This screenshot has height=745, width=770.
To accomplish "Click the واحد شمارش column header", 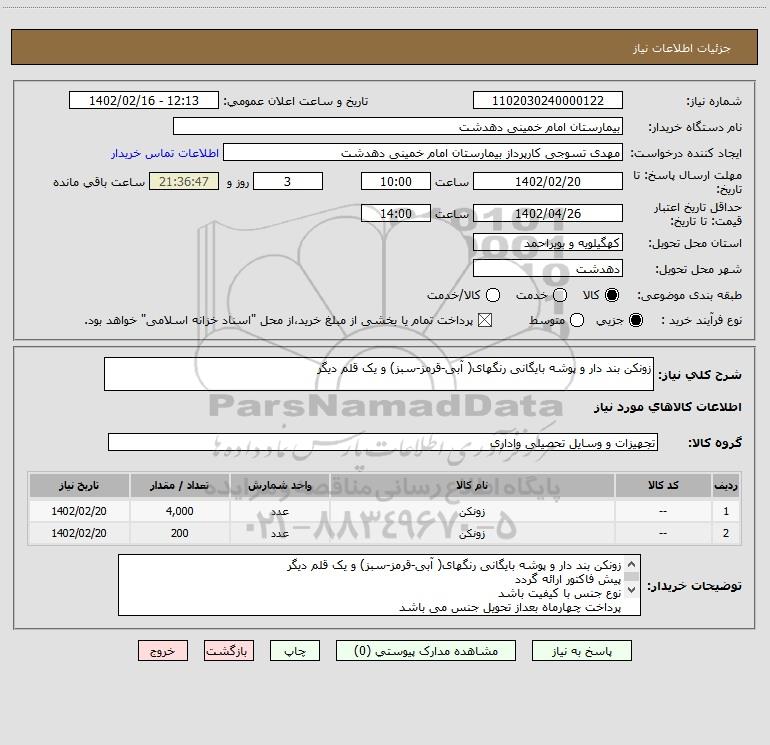I will (x=279, y=485).
